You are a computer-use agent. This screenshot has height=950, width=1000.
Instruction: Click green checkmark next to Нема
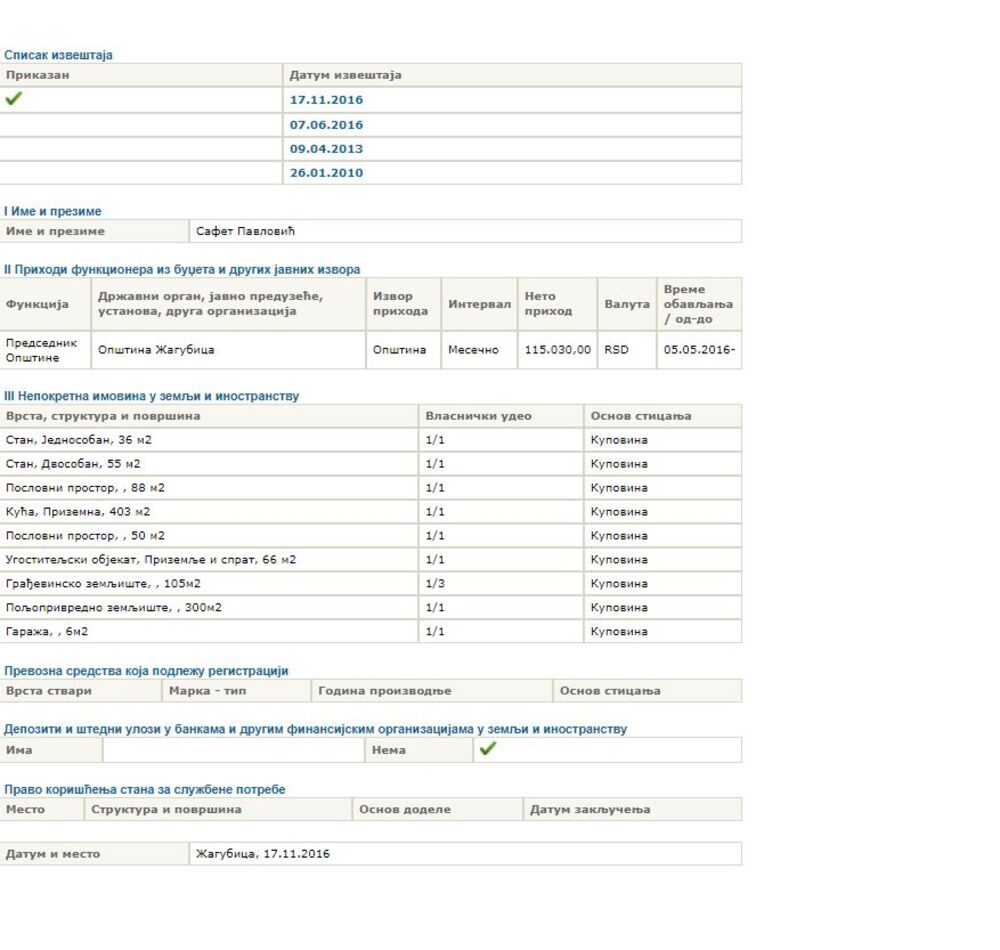pos(488,749)
